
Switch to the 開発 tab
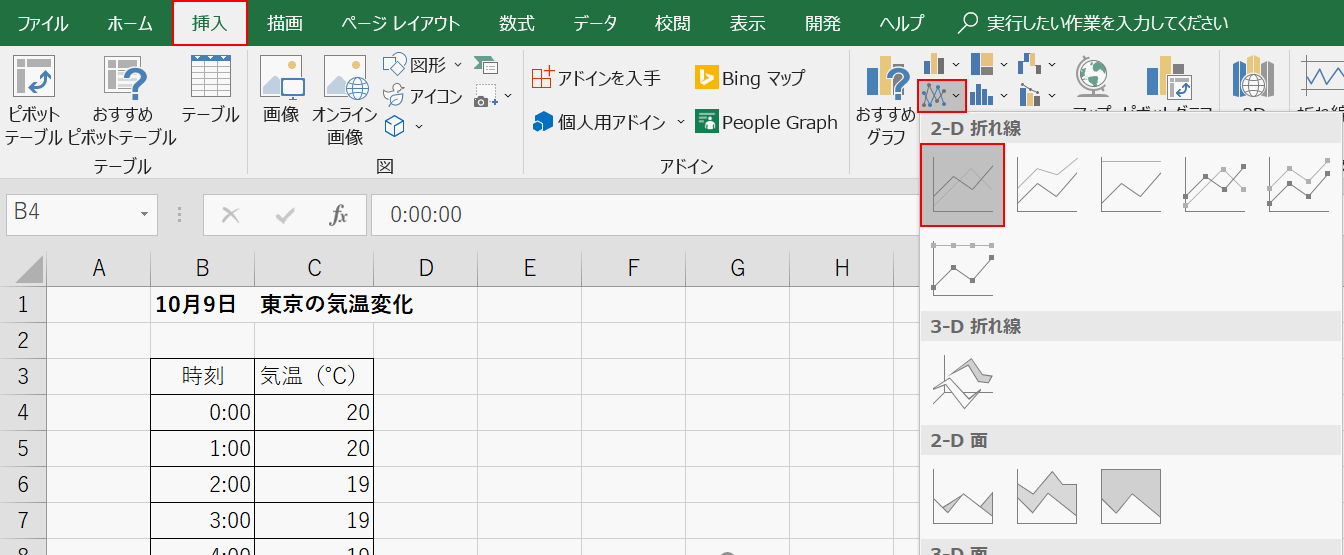[x=822, y=23]
